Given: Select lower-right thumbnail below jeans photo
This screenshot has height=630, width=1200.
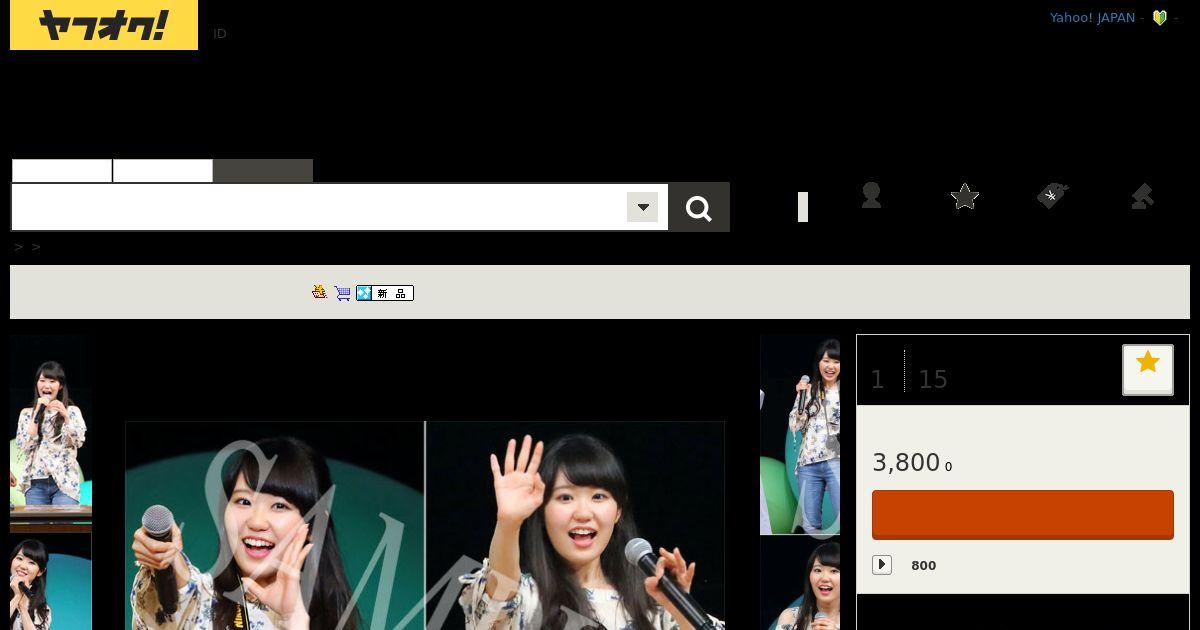Looking at the screenshot, I should 800,584.
